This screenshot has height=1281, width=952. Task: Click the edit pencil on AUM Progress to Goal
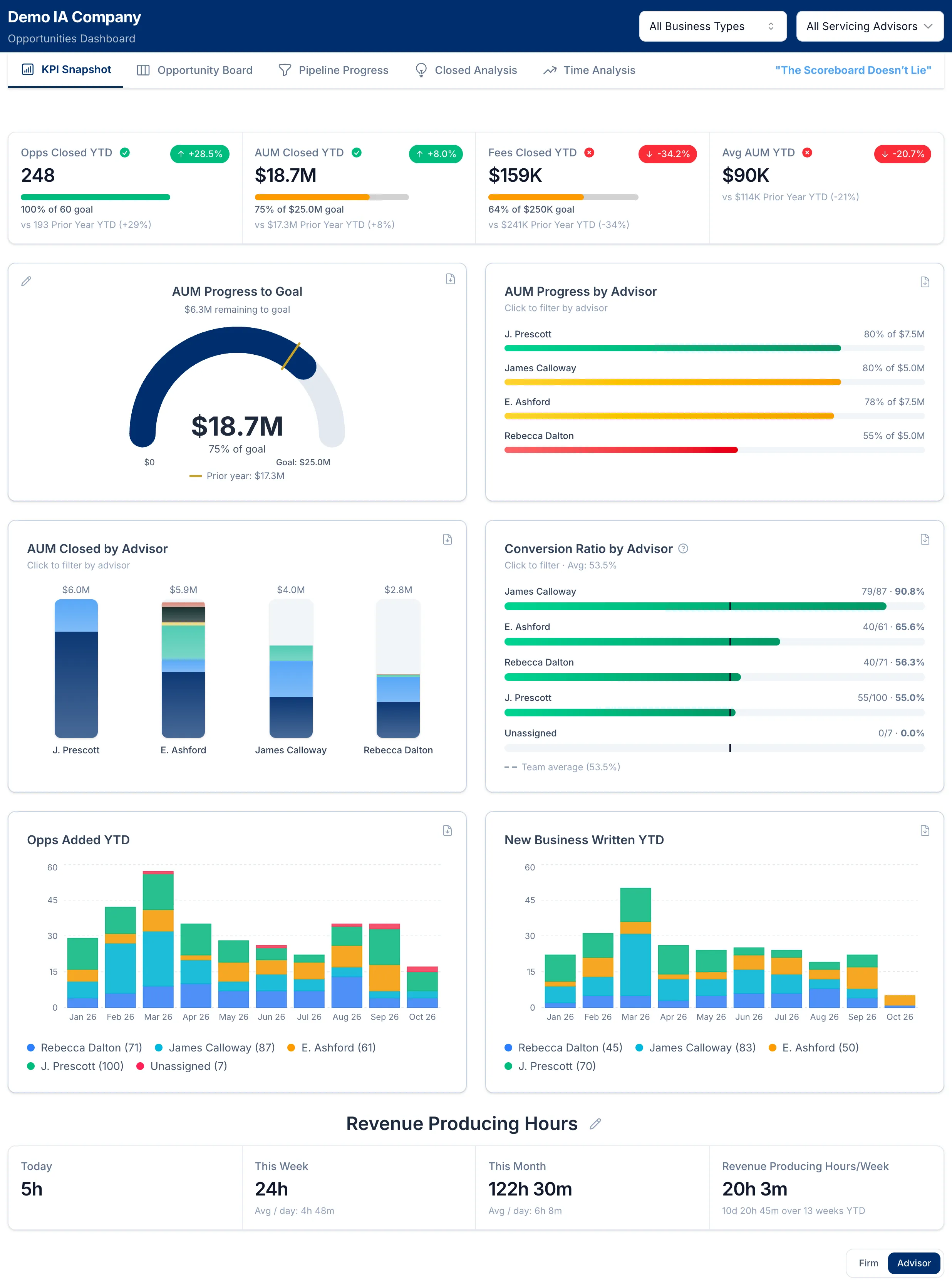click(x=26, y=281)
